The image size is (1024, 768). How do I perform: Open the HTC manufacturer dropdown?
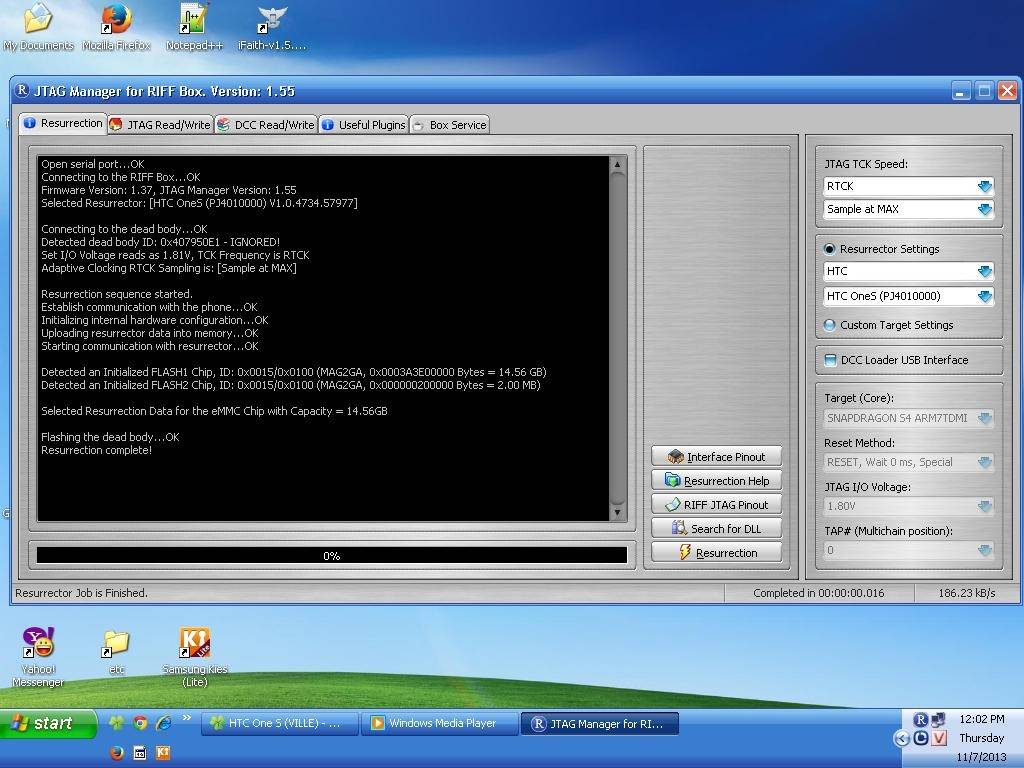[908, 271]
